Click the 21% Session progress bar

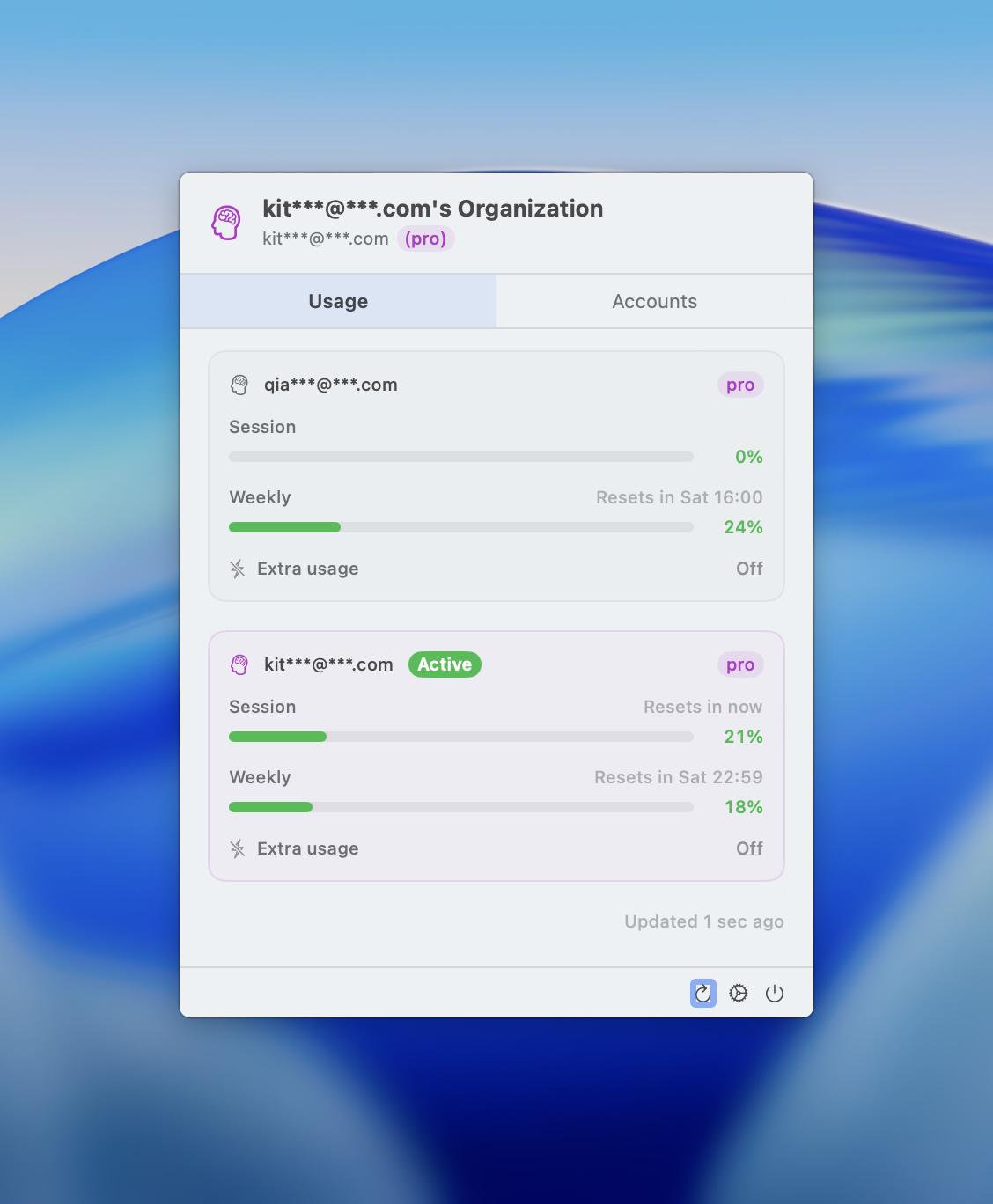460,737
